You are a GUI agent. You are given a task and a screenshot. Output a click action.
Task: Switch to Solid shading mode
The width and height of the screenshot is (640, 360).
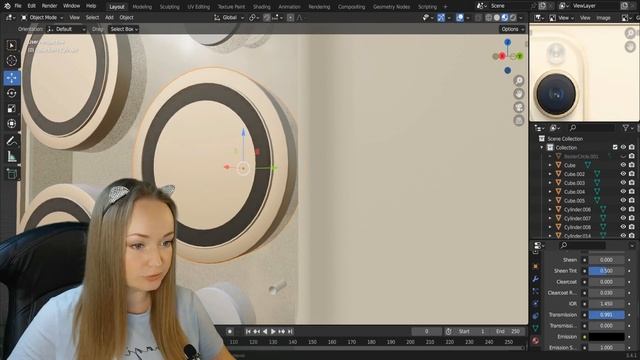click(497, 18)
